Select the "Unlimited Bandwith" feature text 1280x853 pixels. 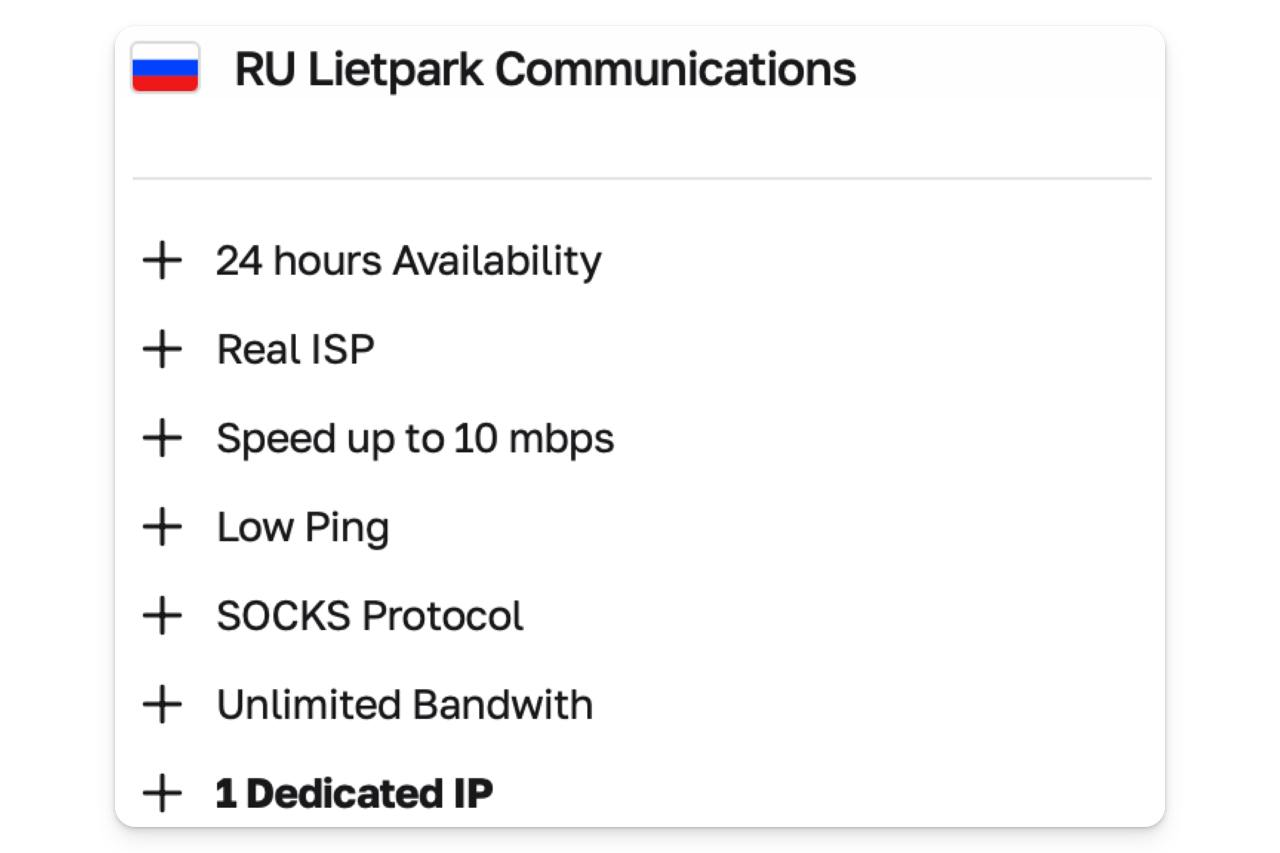click(404, 705)
